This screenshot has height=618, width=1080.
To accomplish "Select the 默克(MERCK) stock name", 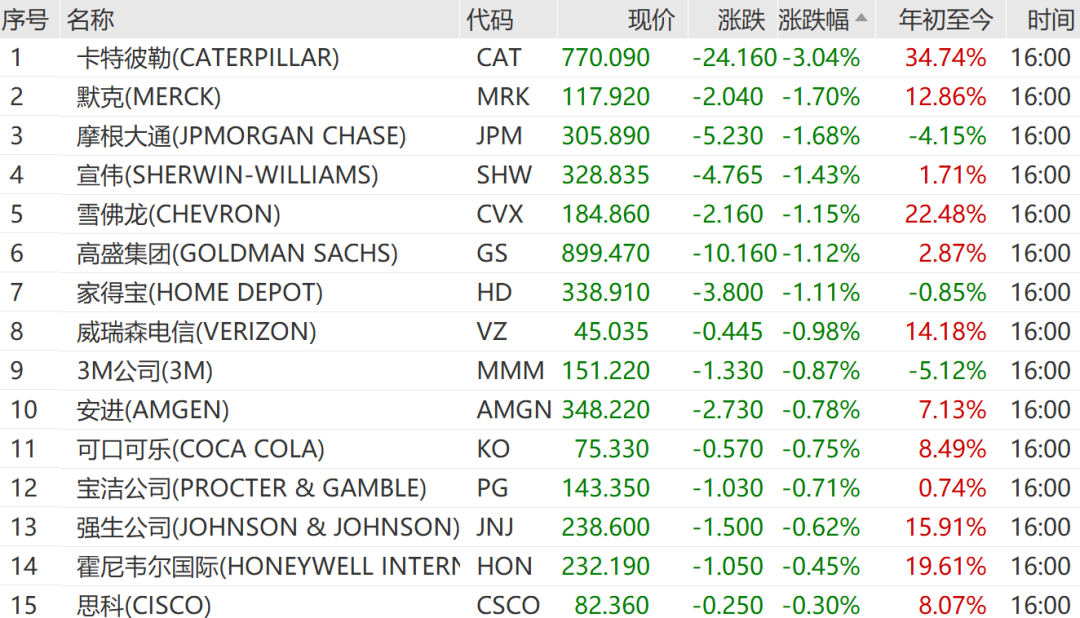I will point(148,97).
